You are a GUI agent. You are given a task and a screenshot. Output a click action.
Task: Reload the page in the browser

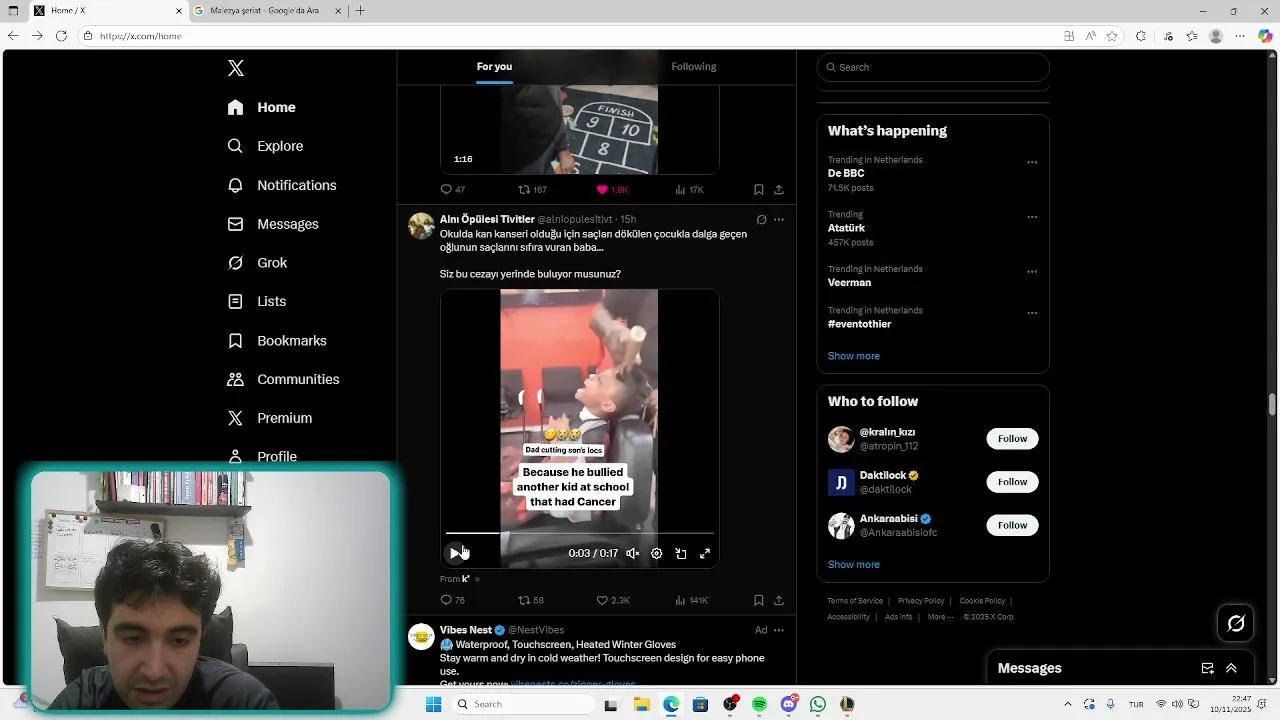(61, 36)
